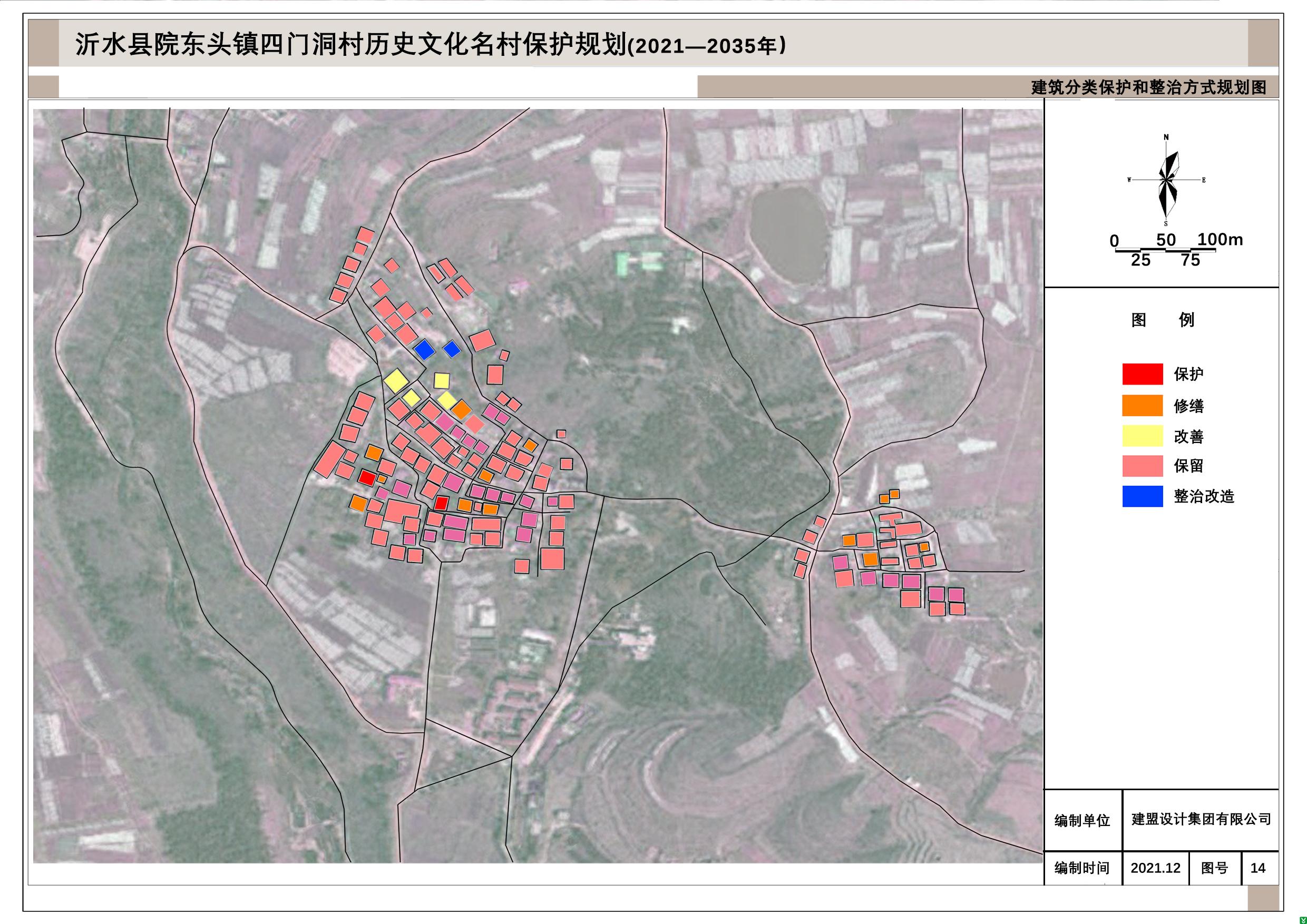Pick the yellow 改善 legend swatch

pos(1143,436)
